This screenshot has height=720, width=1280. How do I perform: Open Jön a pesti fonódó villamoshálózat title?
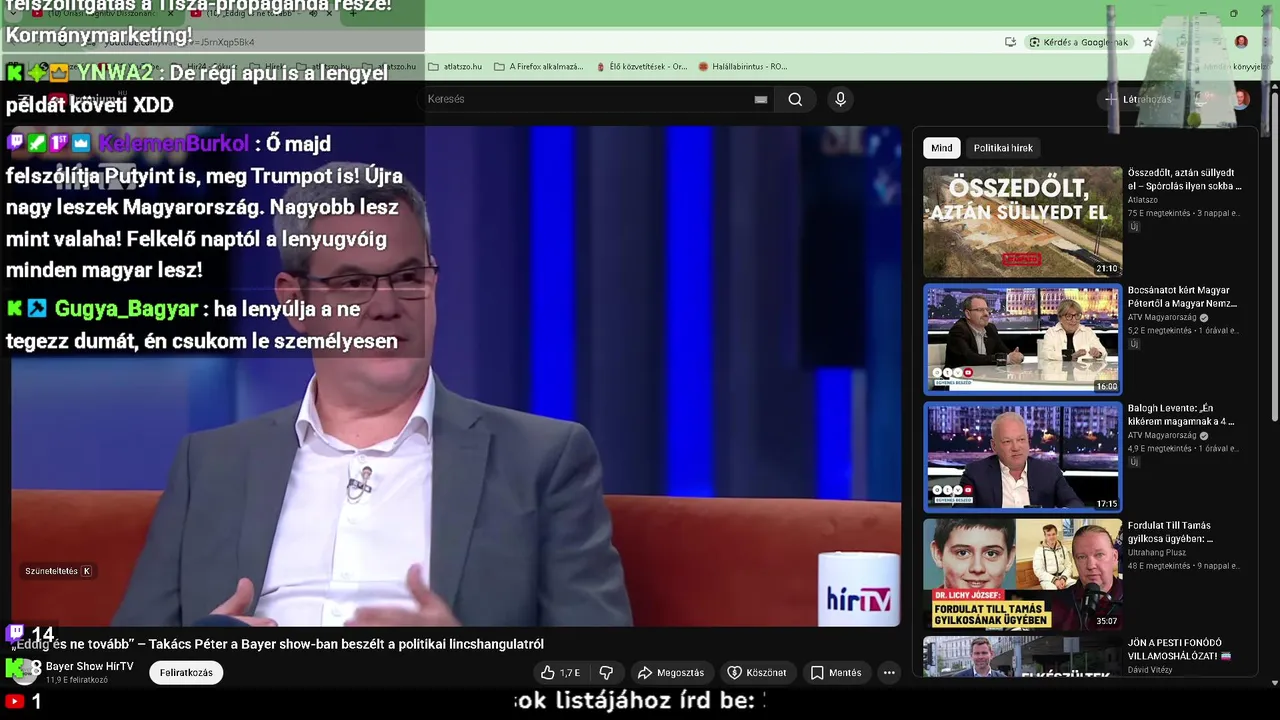(x=1179, y=649)
